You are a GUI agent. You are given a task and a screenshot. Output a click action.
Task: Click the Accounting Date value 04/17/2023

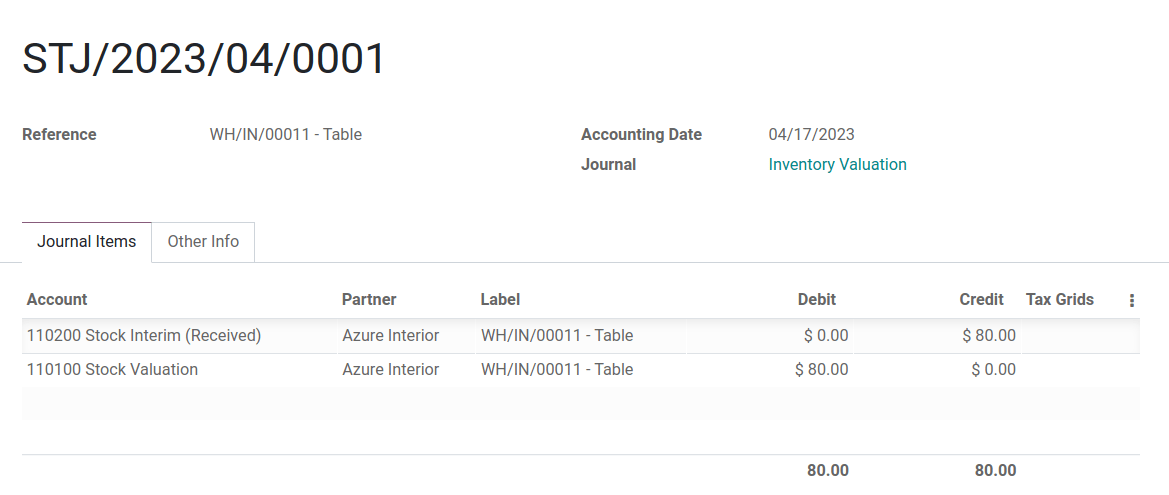tap(811, 135)
